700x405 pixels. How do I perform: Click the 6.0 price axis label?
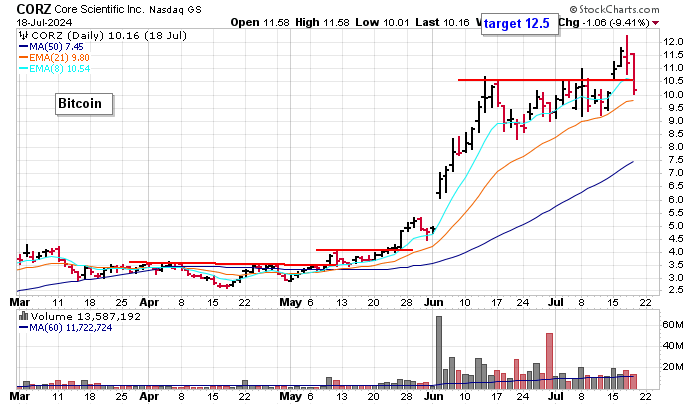click(674, 199)
